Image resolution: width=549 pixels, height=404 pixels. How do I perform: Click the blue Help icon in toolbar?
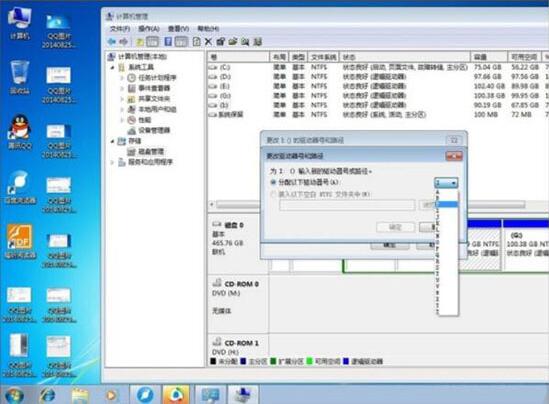pos(168,42)
